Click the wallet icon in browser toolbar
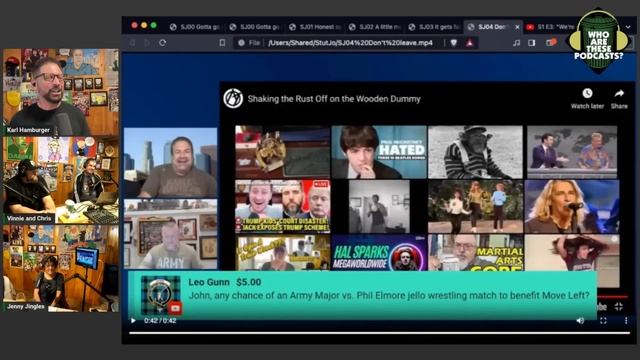Image resolution: width=640 pixels, height=360 pixels. tap(551, 42)
